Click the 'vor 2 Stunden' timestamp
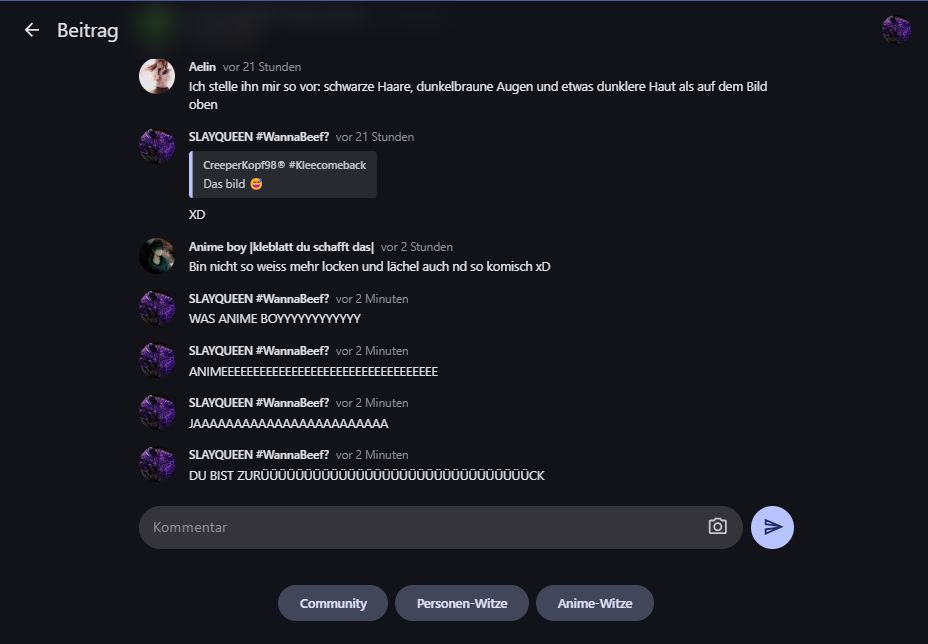This screenshot has width=928, height=644. click(x=417, y=247)
